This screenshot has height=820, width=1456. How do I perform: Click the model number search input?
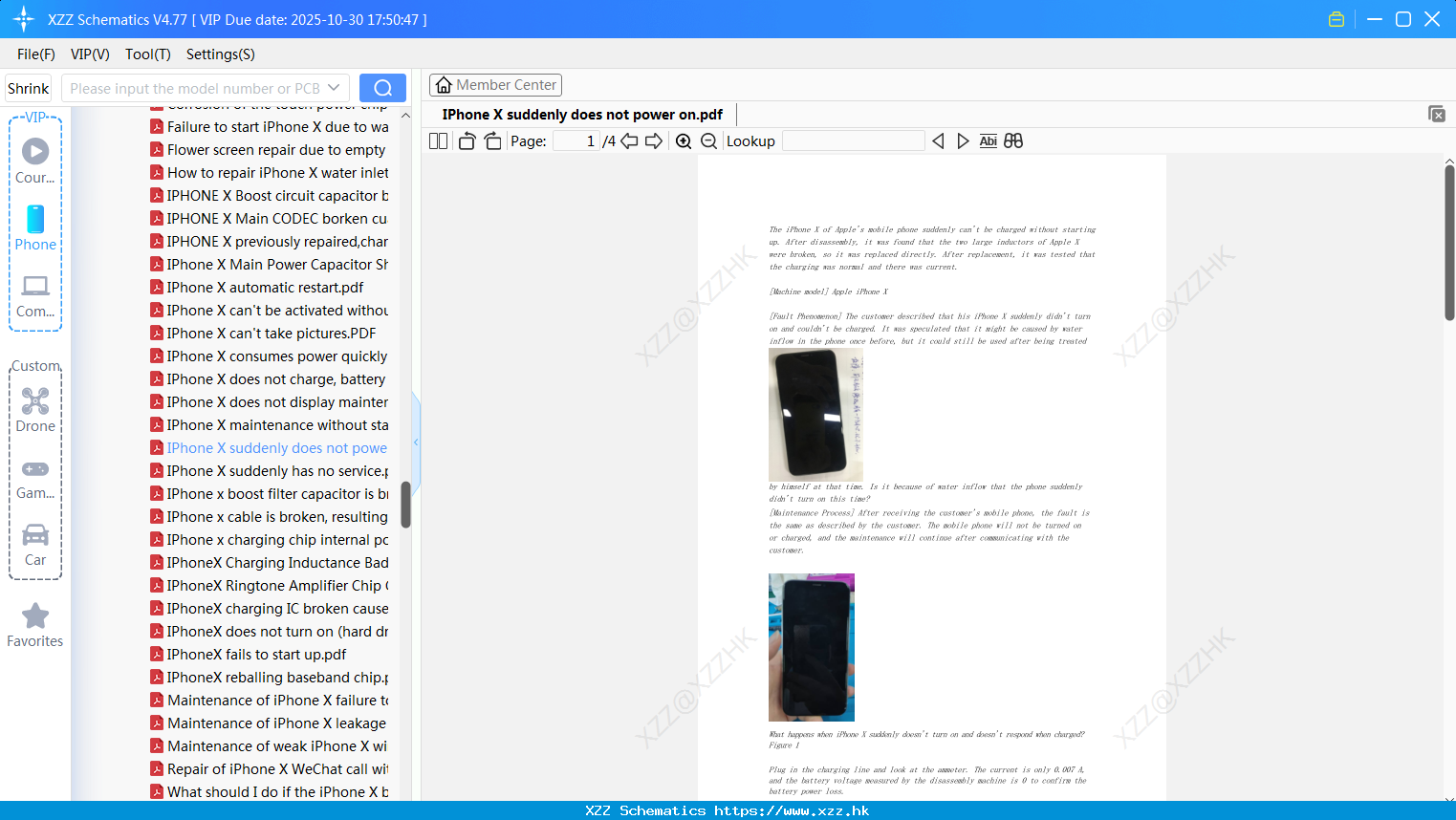coord(194,88)
